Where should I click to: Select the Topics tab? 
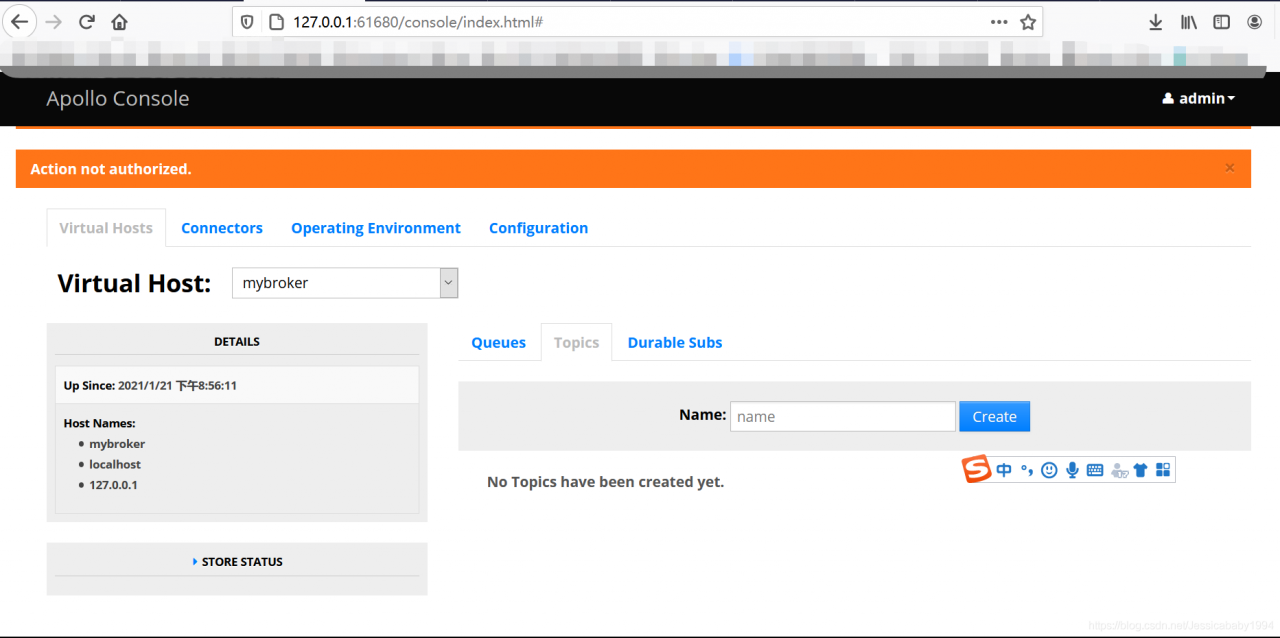pos(576,342)
